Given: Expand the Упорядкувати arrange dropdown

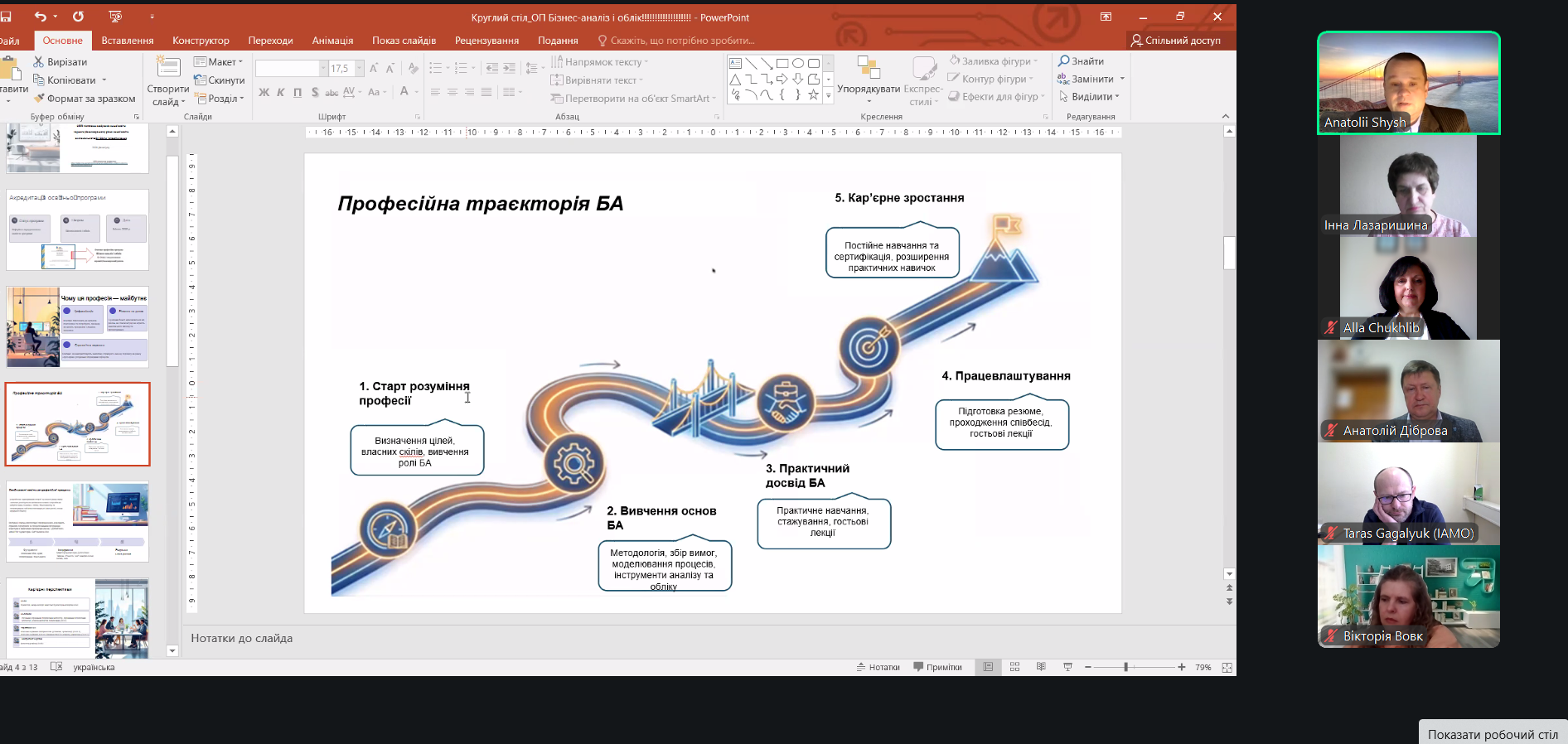Looking at the screenshot, I should point(869,89).
